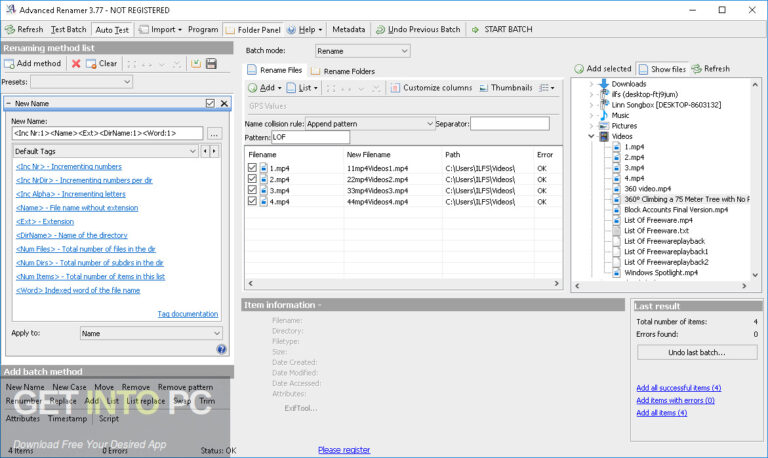768x458 pixels.
Task: Uncheck the 1.mp4 file checkbox
Action: tap(252, 168)
